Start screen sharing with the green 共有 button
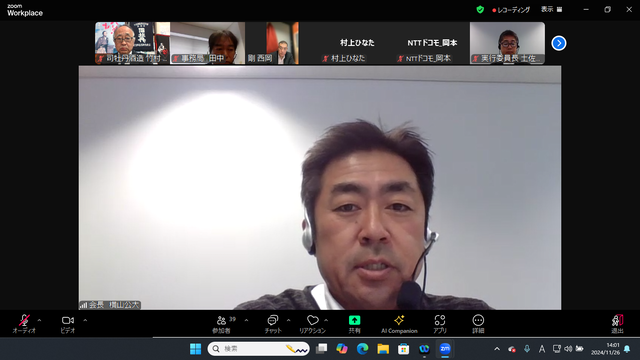The width and height of the screenshot is (640, 360). [354, 324]
